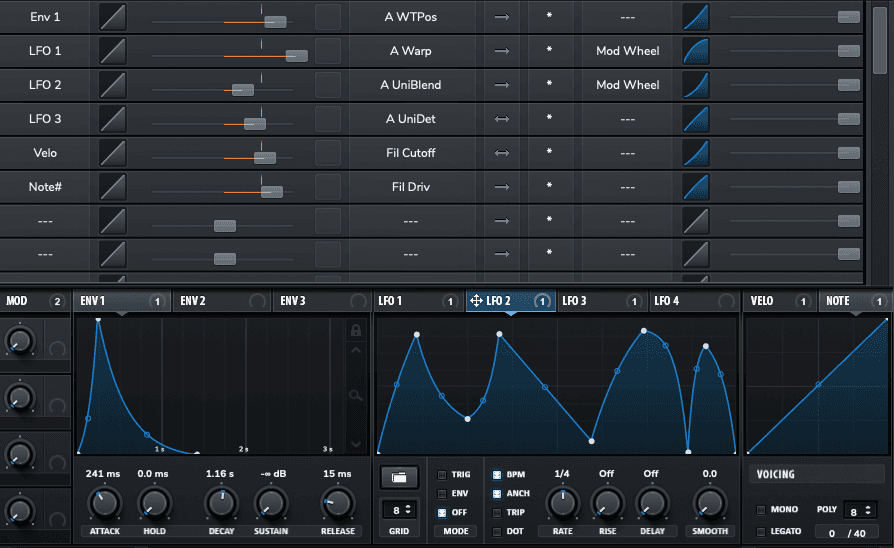Image resolution: width=894 pixels, height=548 pixels.
Task: Open Mod Wheel aux source in A Warp row
Action: point(628,51)
